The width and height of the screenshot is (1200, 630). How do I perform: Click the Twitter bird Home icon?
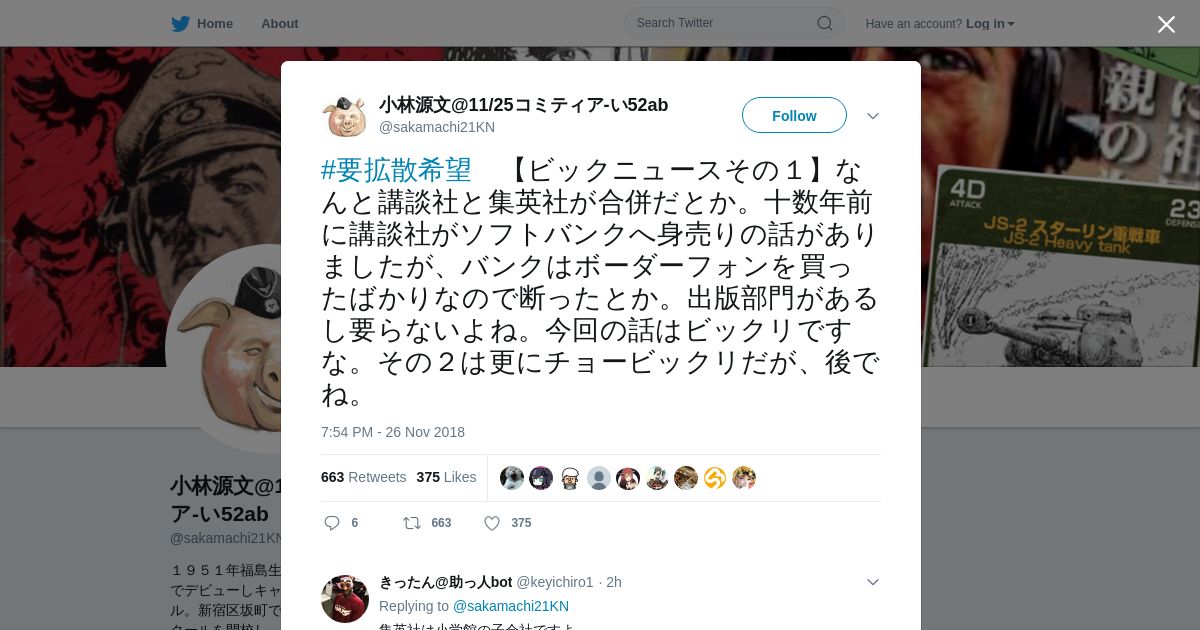point(180,23)
